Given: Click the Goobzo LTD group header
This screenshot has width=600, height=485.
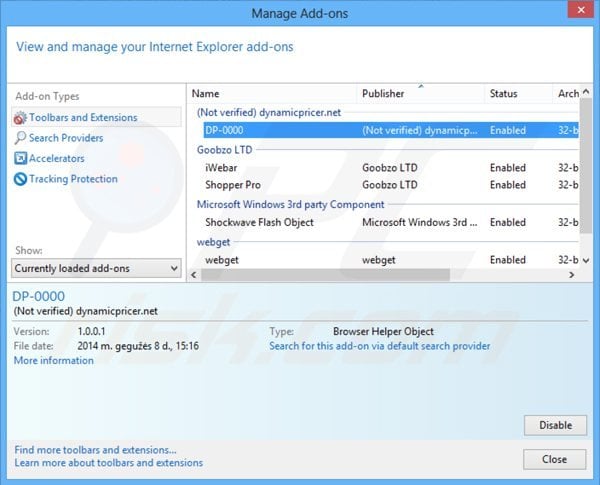Looking at the screenshot, I should point(225,150).
